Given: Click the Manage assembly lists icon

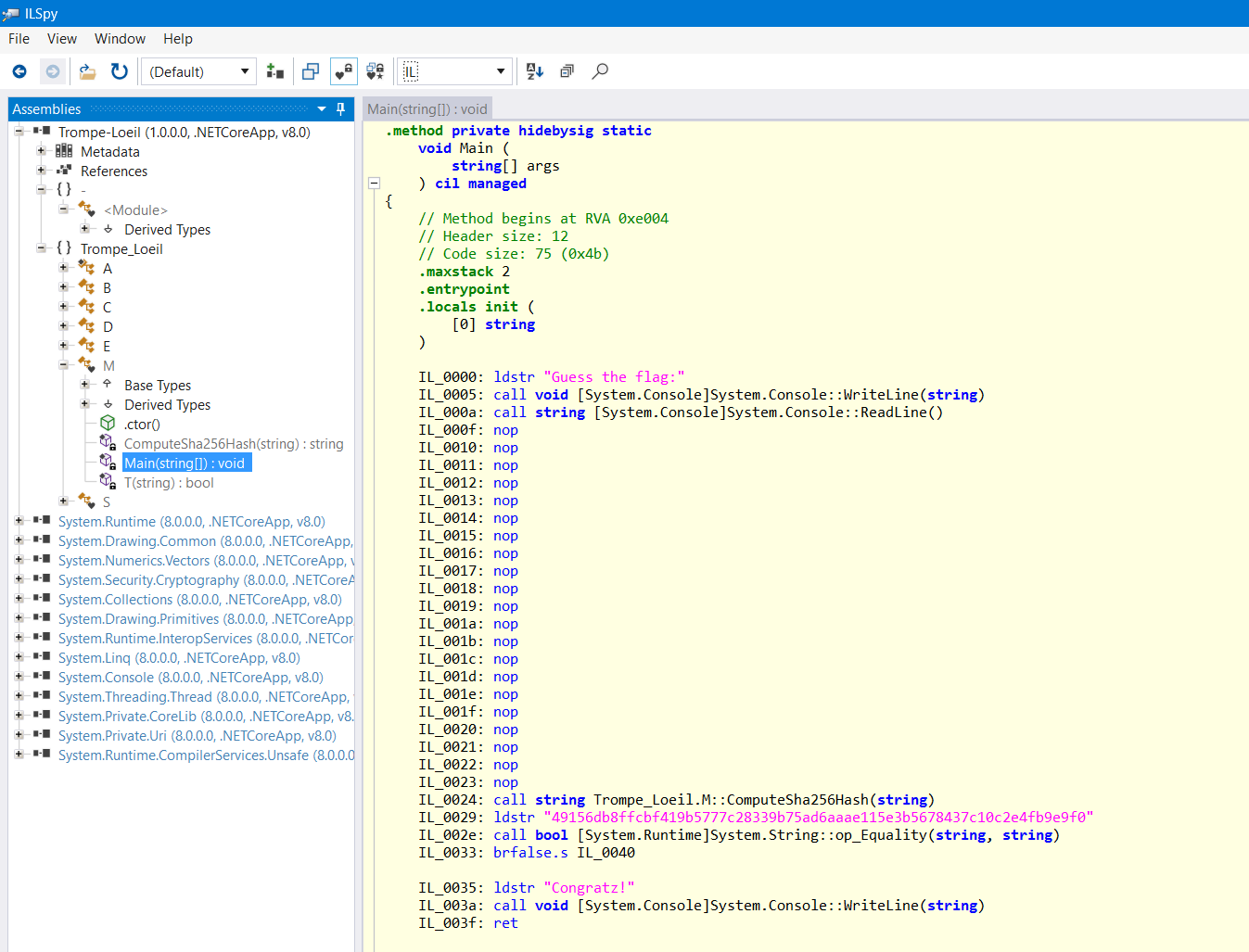Looking at the screenshot, I should 274,71.
